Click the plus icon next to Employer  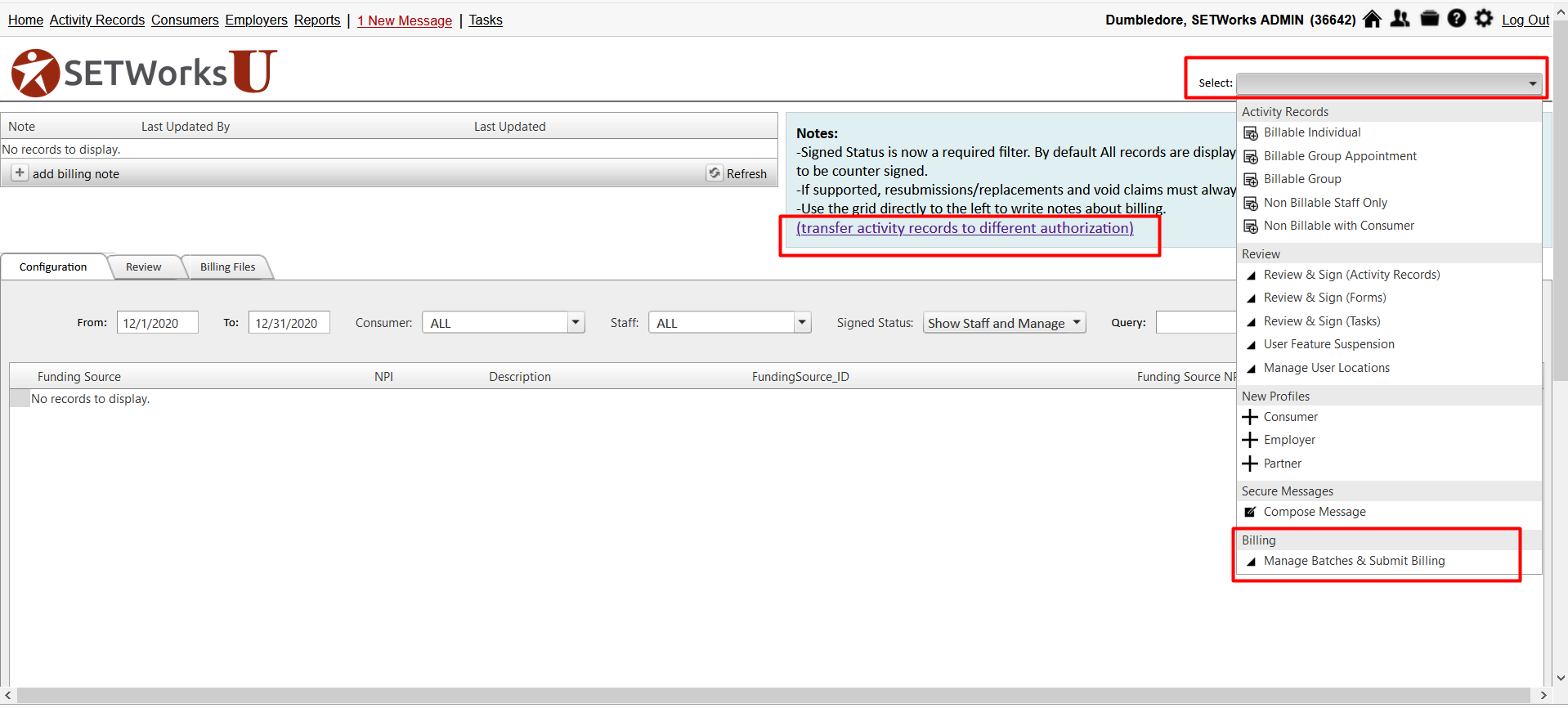pos(1250,440)
